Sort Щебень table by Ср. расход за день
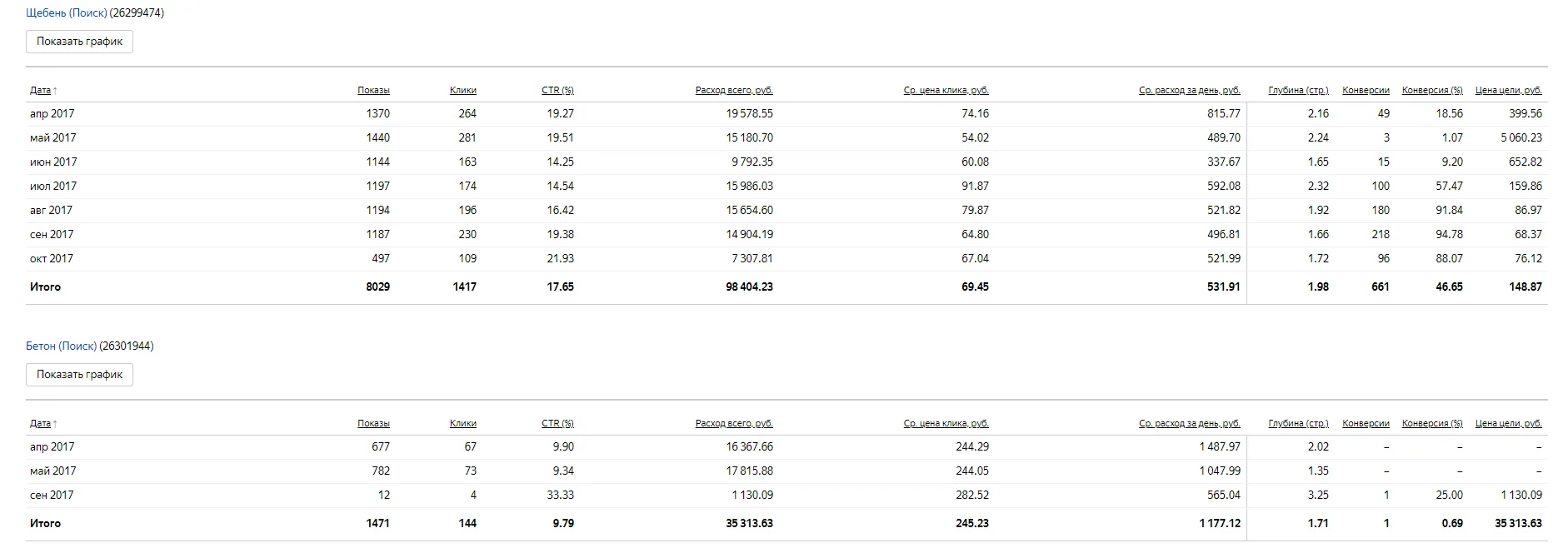The image size is (1568, 548). (1190, 90)
